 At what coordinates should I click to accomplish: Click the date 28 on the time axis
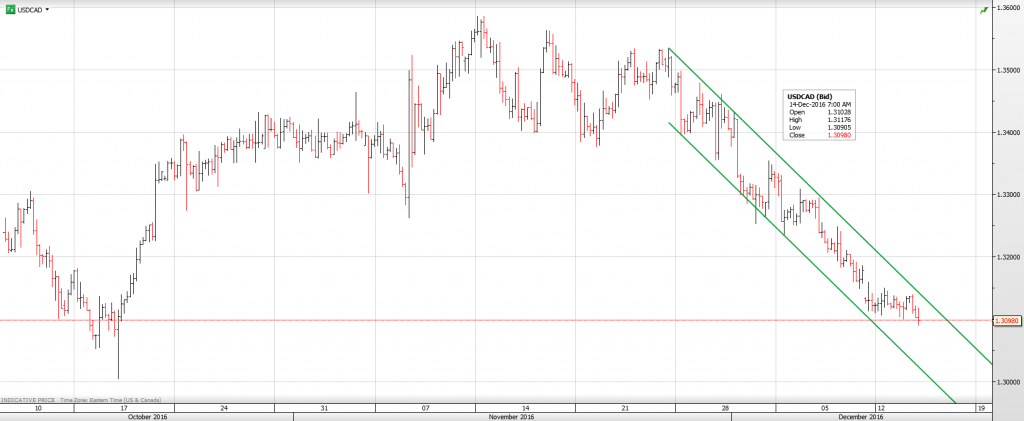(x=724, y=408)
